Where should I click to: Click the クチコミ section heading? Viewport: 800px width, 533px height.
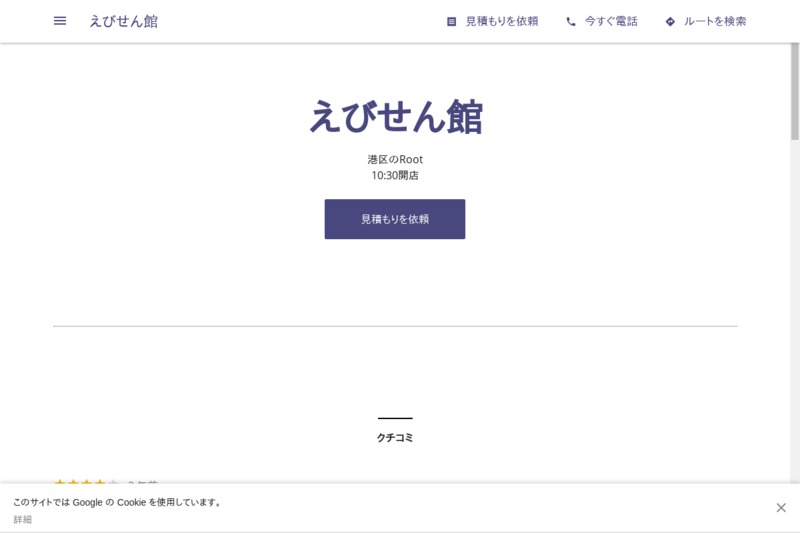tap(395, 437)
